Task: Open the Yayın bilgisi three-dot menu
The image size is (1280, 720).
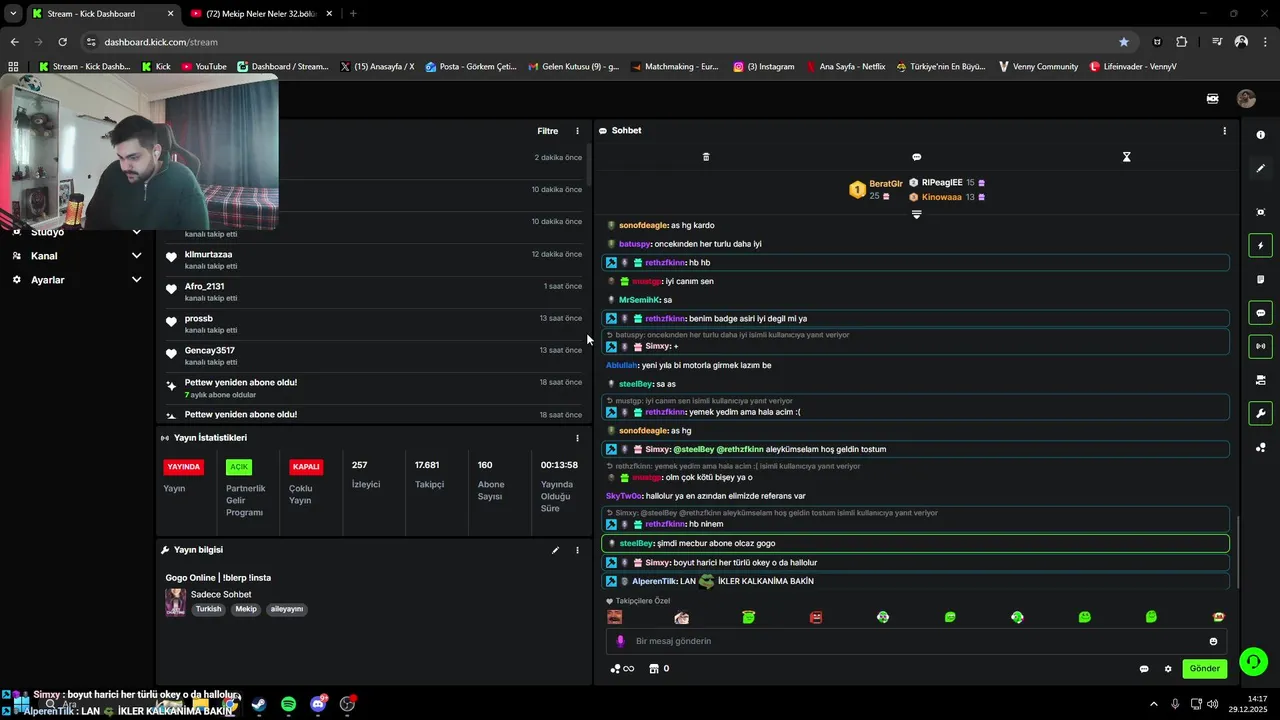Action: pyautogui.click(x=577, y=550)
